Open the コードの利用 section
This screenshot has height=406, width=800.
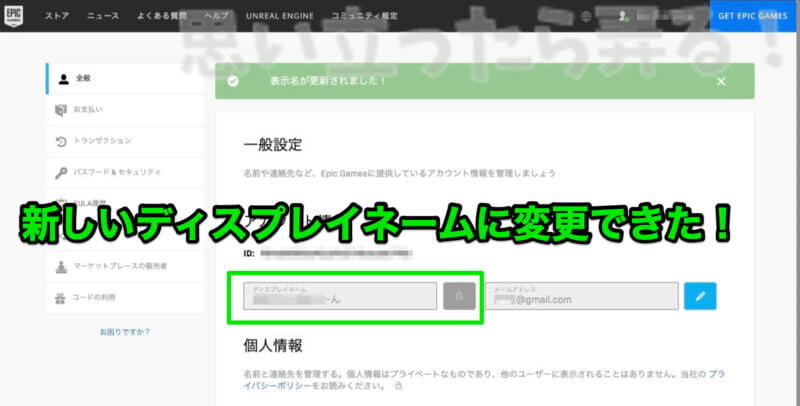pos(125,298)
